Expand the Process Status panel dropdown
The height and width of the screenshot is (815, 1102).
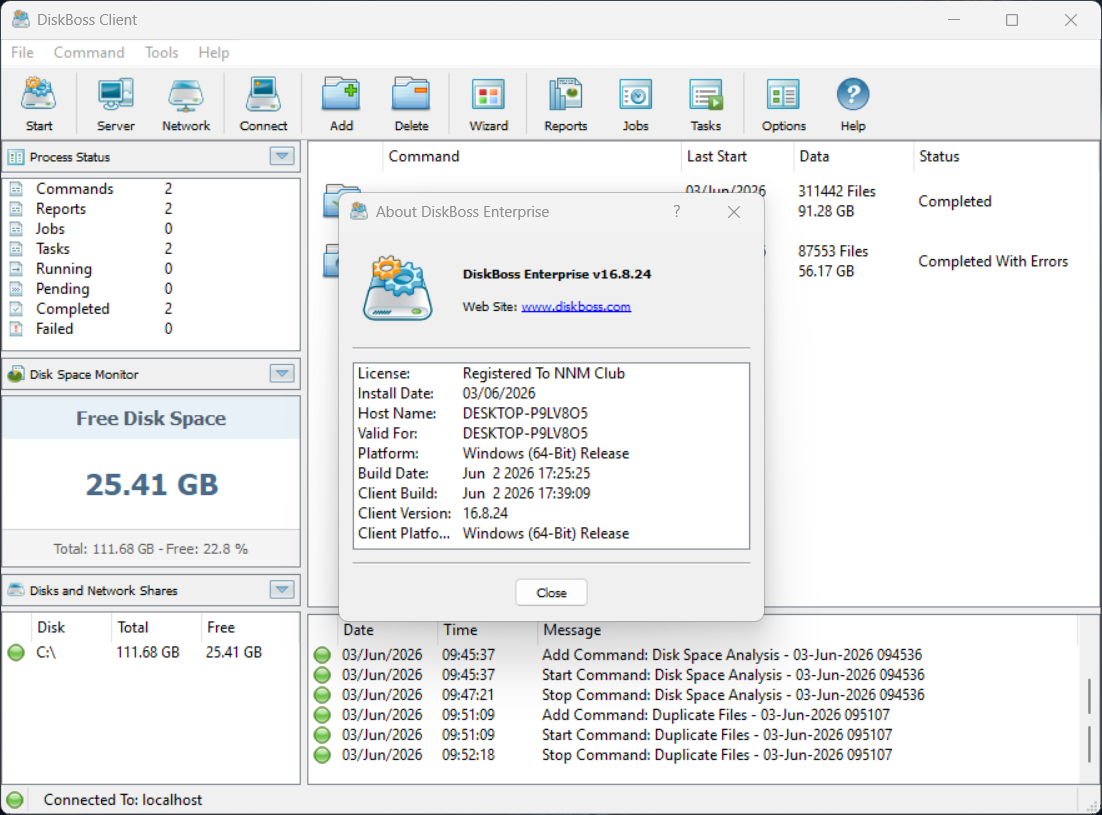click(283, 156)
